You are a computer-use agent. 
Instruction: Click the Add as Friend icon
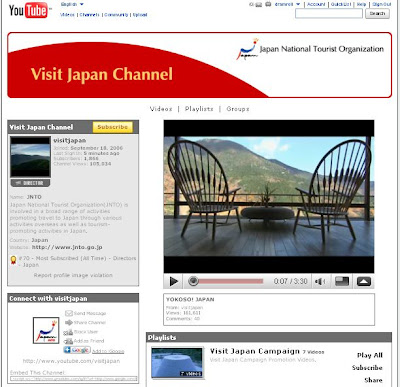tap(68, 341)
